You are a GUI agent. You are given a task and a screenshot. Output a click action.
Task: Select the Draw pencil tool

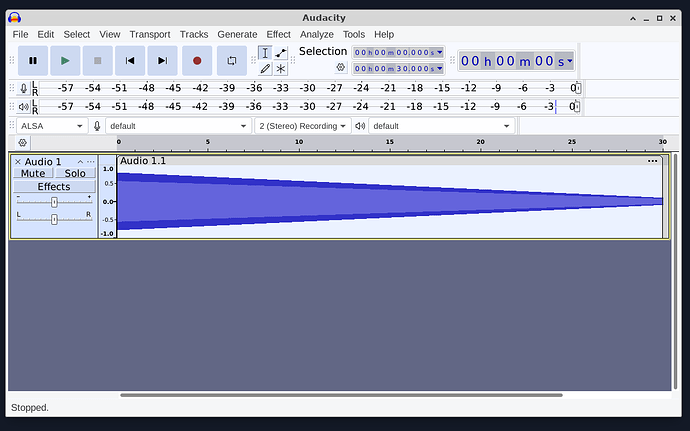pos(265,69)
